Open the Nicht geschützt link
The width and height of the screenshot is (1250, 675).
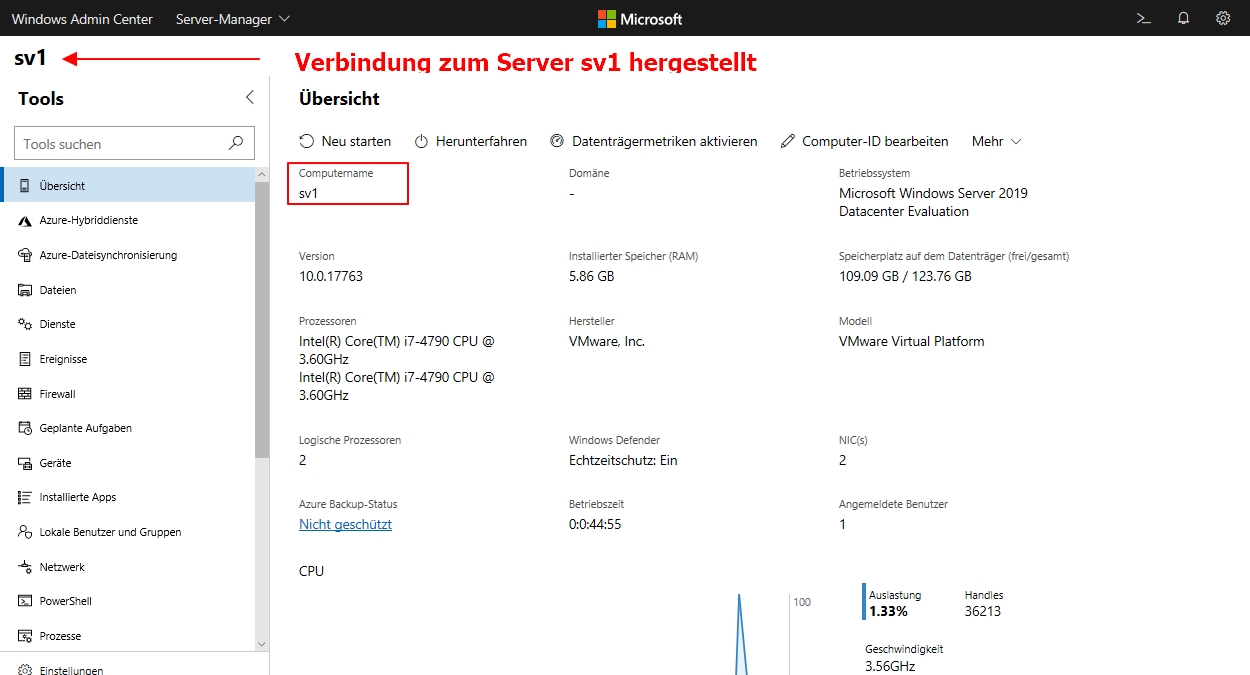pos(345,524)
